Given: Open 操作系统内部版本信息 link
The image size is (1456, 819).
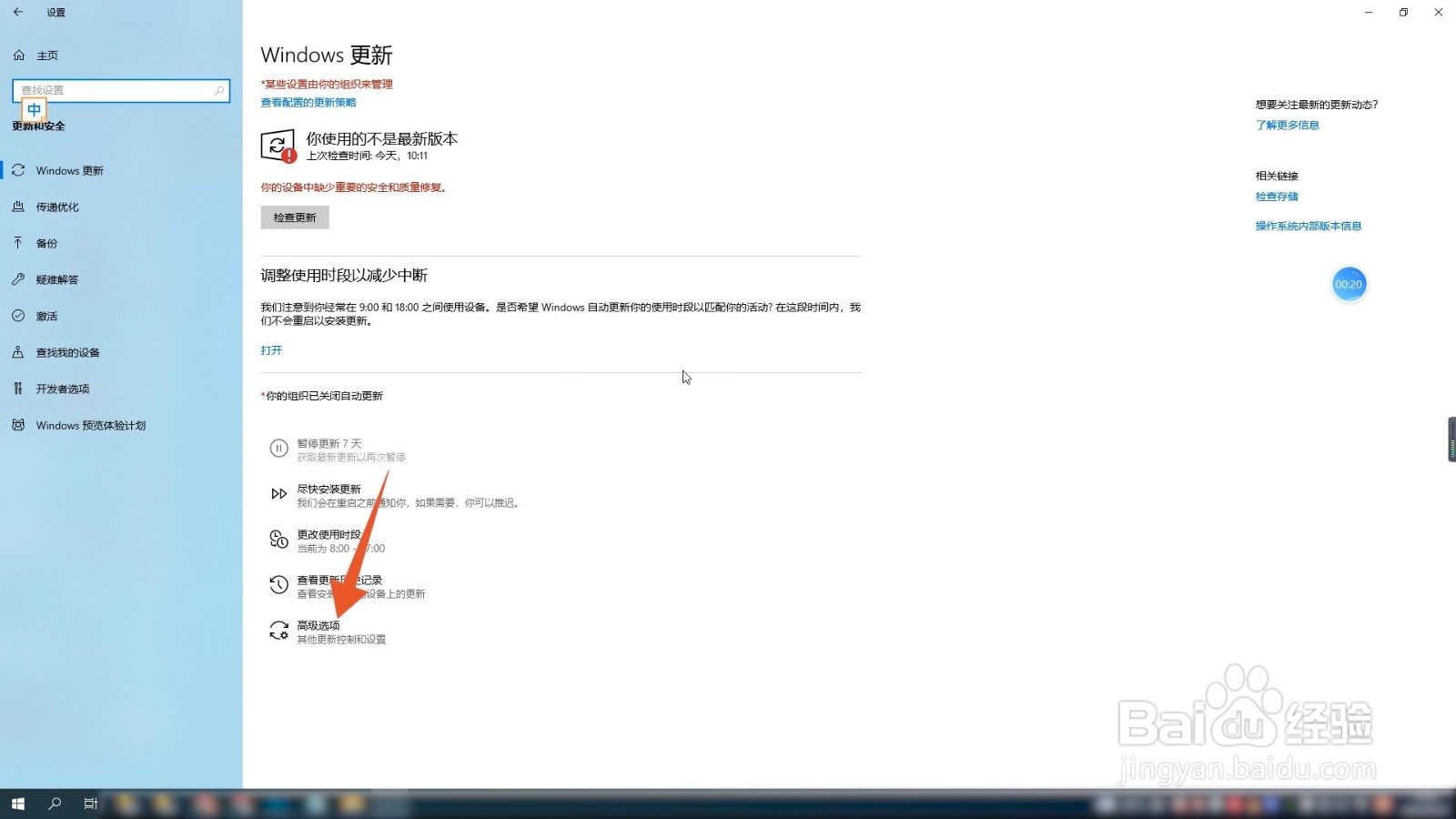Looking at the screenshot, I should tap(1309, 227).
